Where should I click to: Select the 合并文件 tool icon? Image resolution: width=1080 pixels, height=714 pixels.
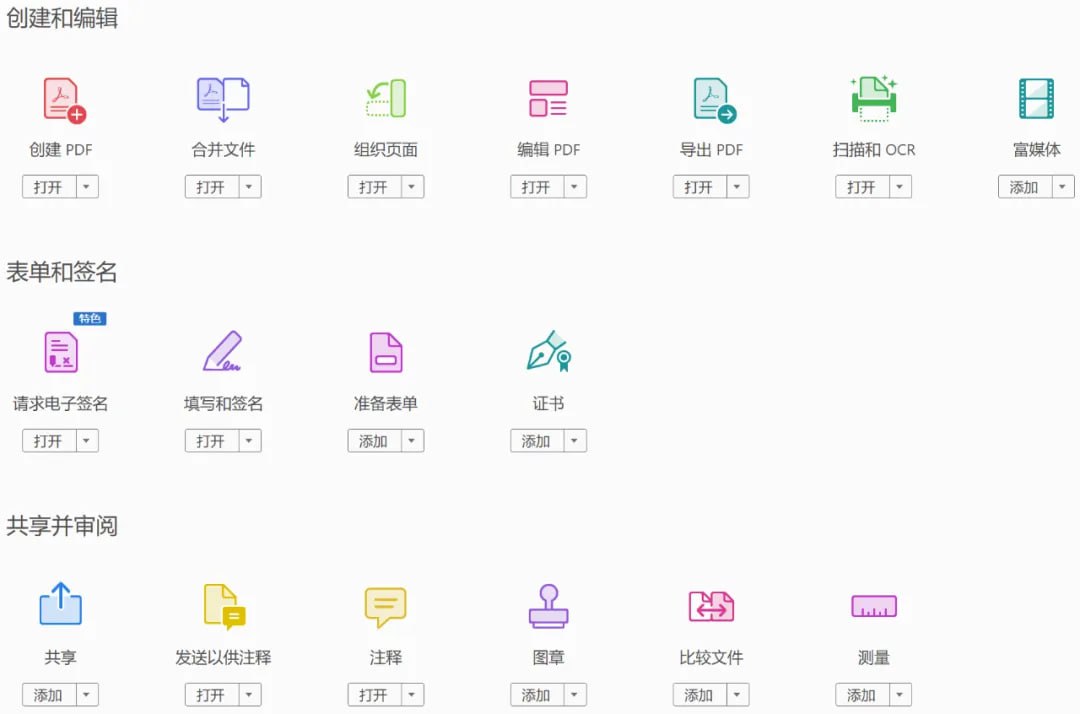(x=223, y=100)
